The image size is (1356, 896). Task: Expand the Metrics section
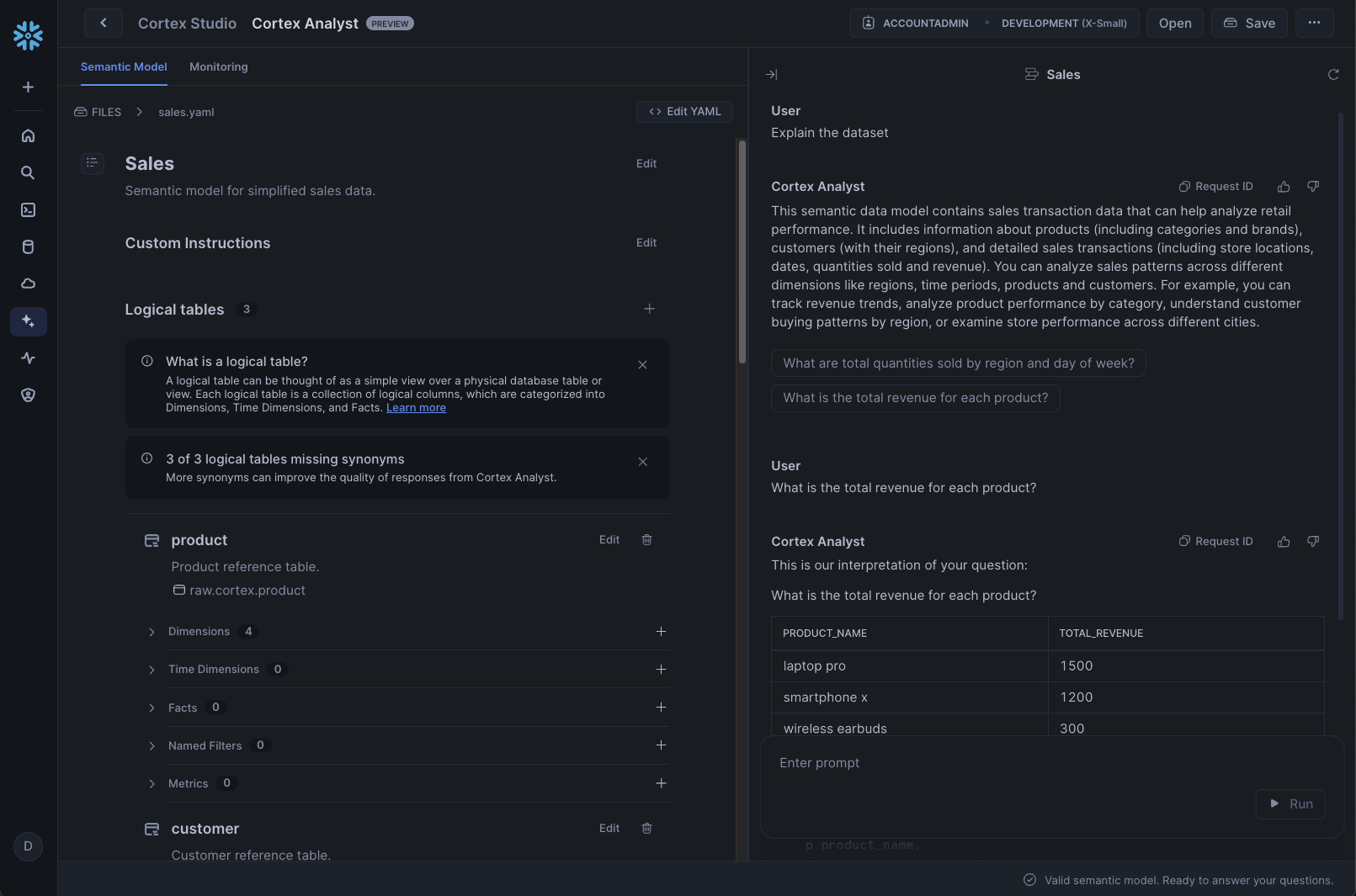click(x=152, y=783)
